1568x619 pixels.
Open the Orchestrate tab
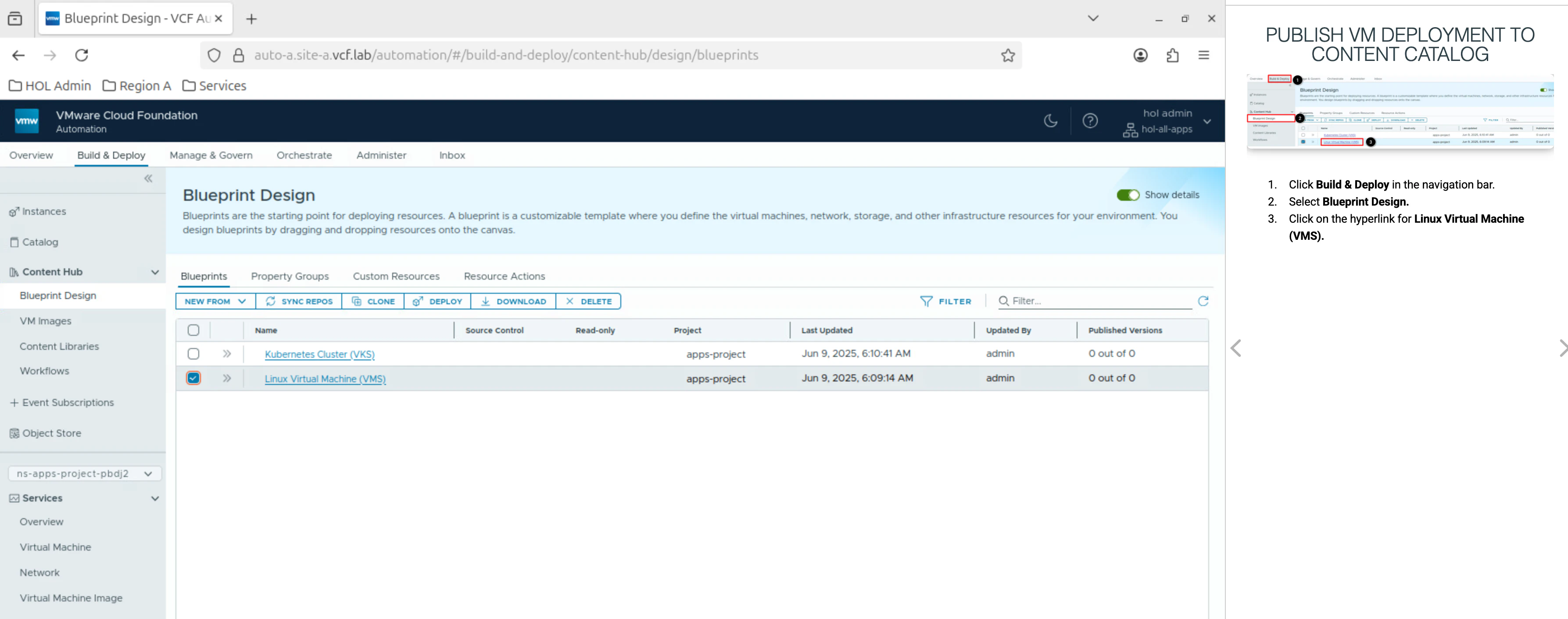point(304,155)
